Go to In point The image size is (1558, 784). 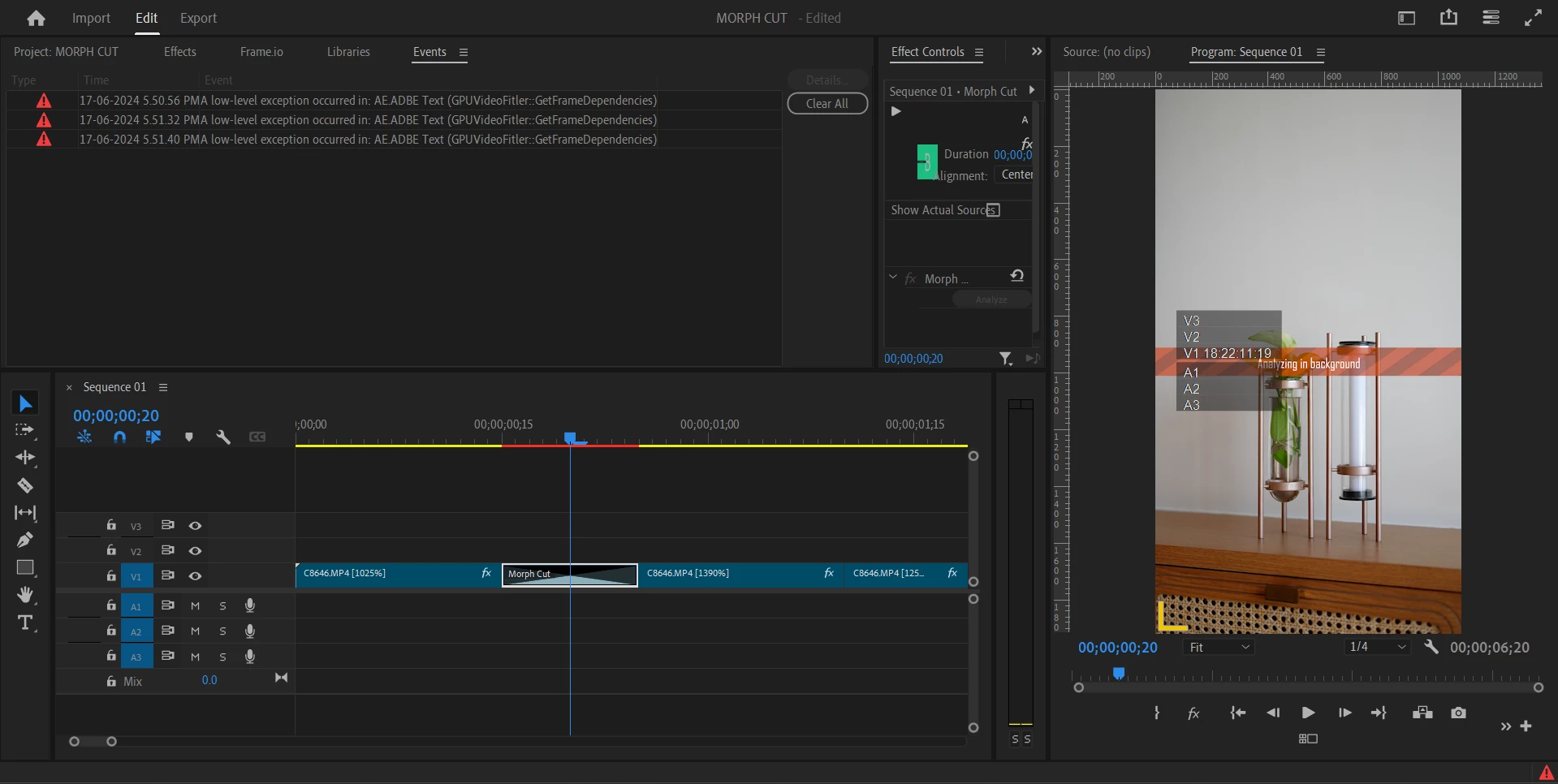[x=1237, y=713]
